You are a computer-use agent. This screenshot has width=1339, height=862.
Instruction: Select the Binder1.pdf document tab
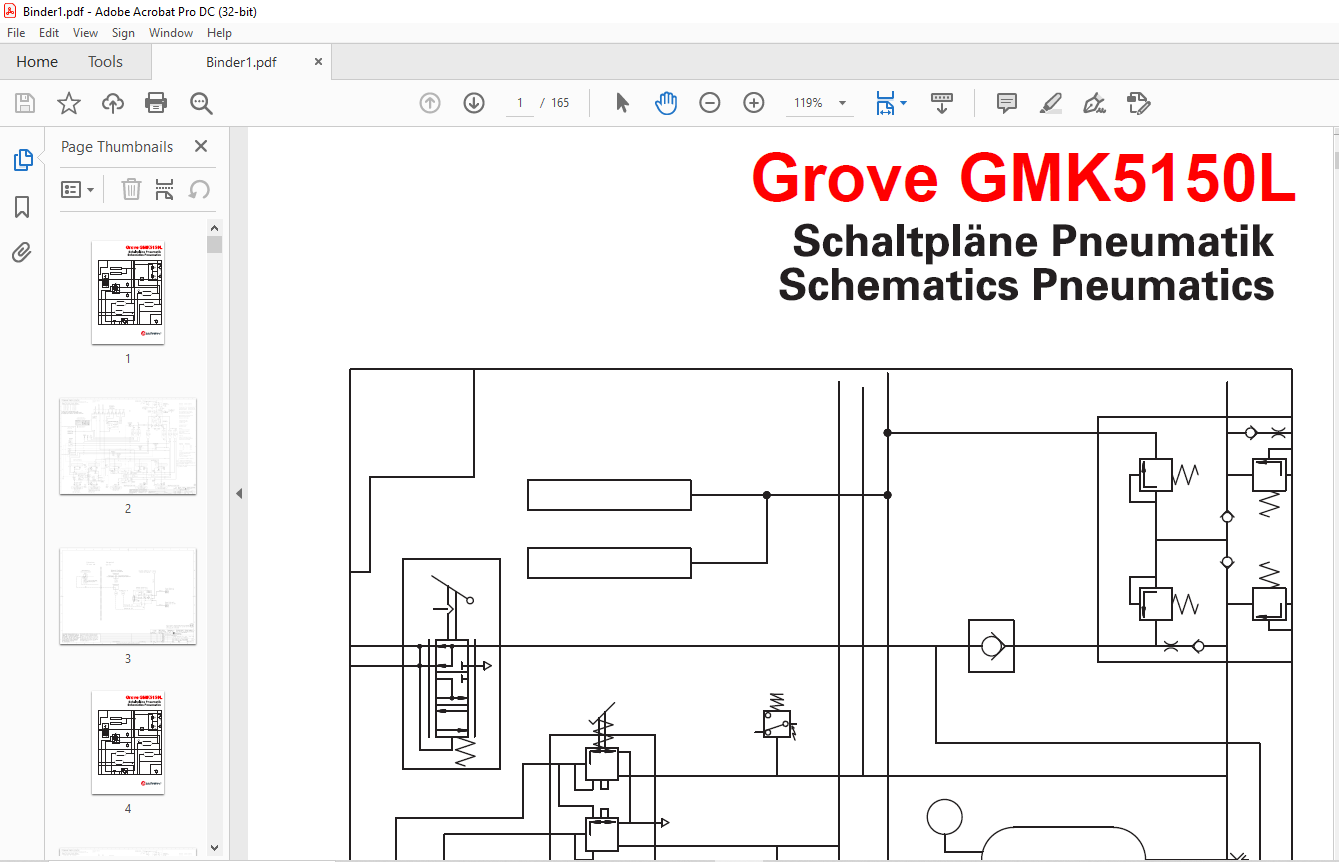tap(241, 61)
